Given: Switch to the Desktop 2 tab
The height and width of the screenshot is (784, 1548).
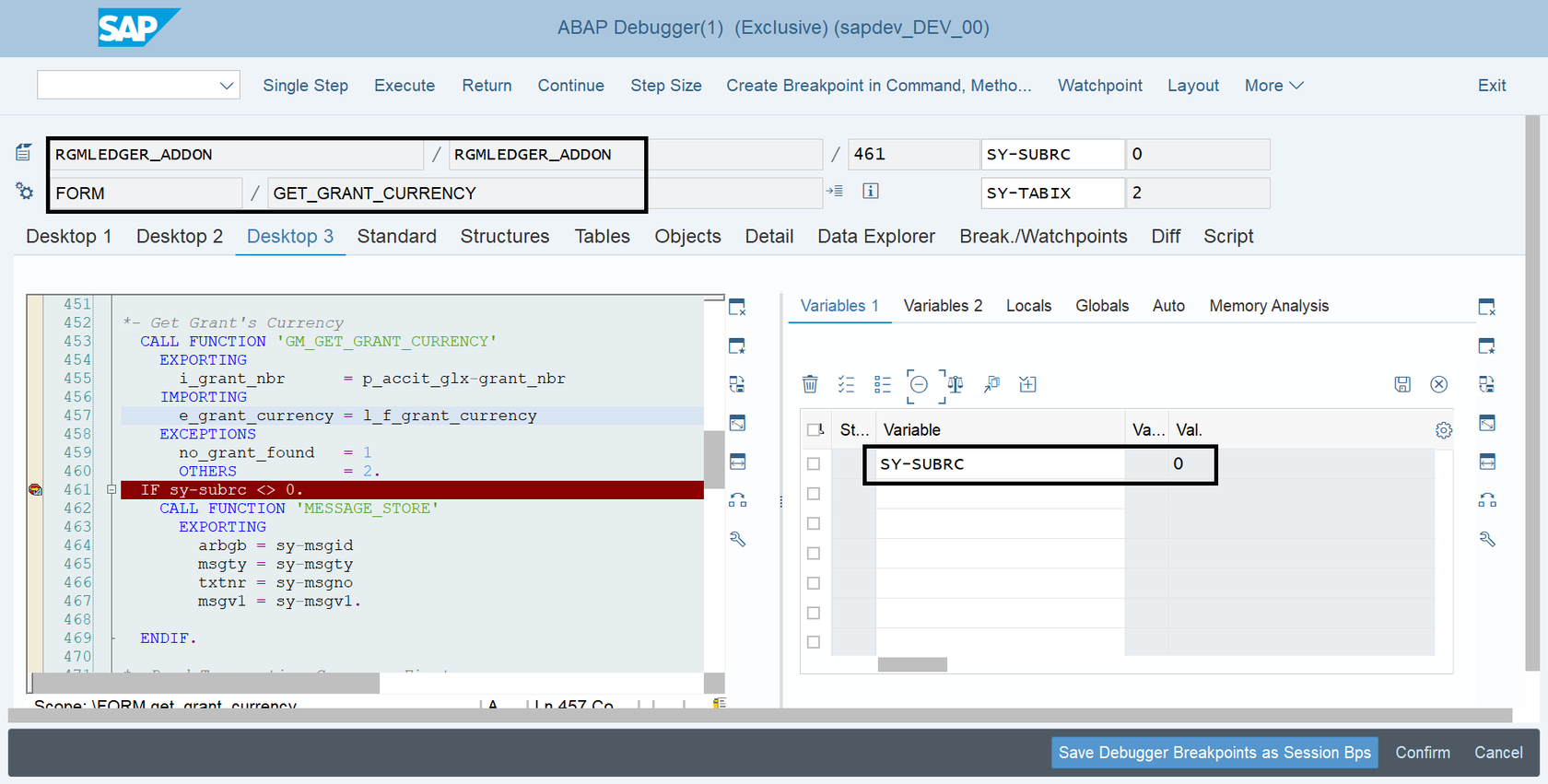Looking at the screenshot, I should [180, 237].
